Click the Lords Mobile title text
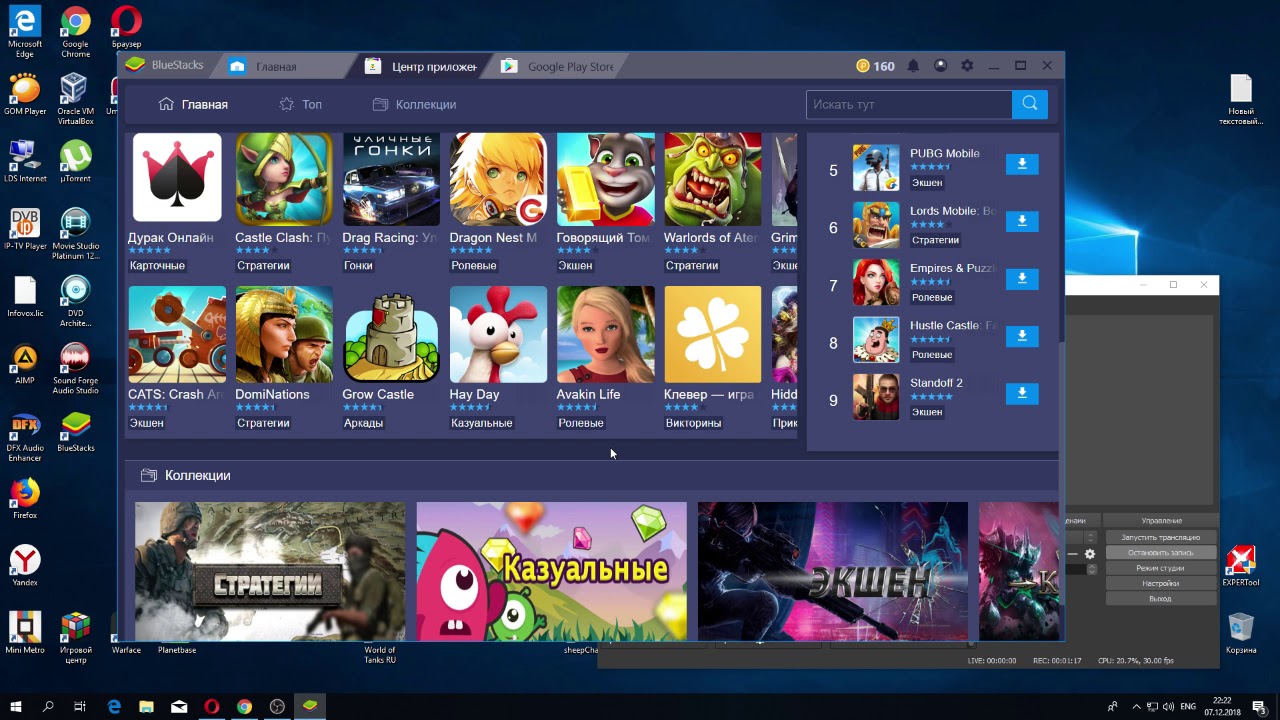This screenshot has width=1280, height=720. [953, 211]
